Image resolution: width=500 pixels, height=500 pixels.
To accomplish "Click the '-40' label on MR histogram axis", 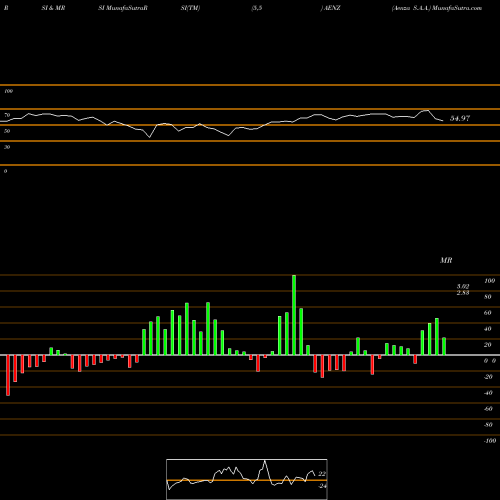I will point(488,393).
